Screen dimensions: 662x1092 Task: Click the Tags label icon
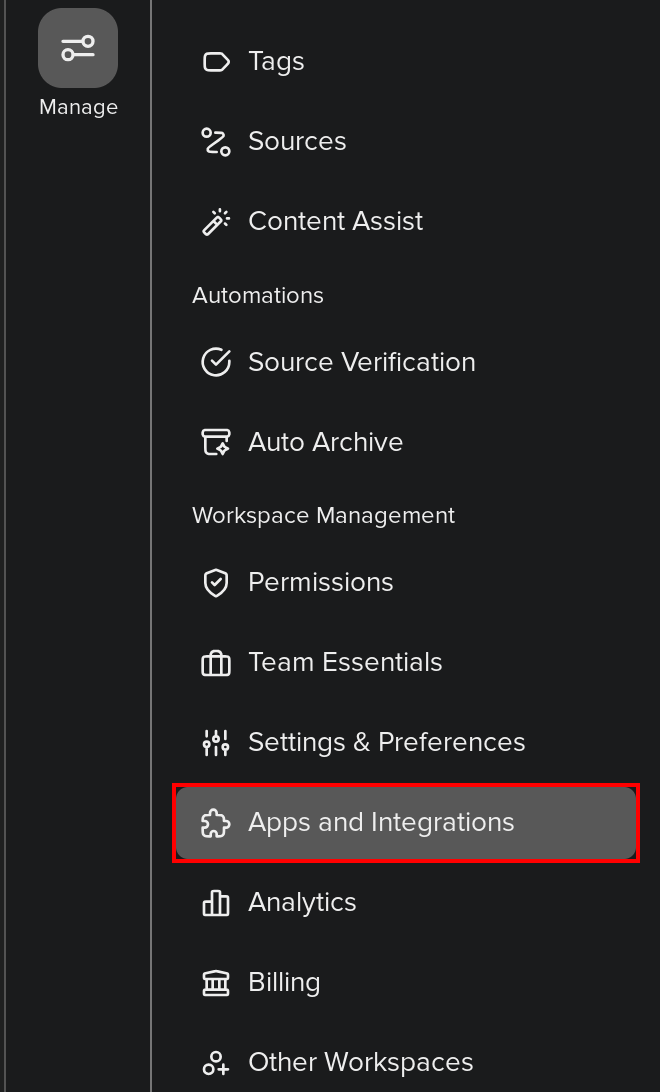click(216, 62)
